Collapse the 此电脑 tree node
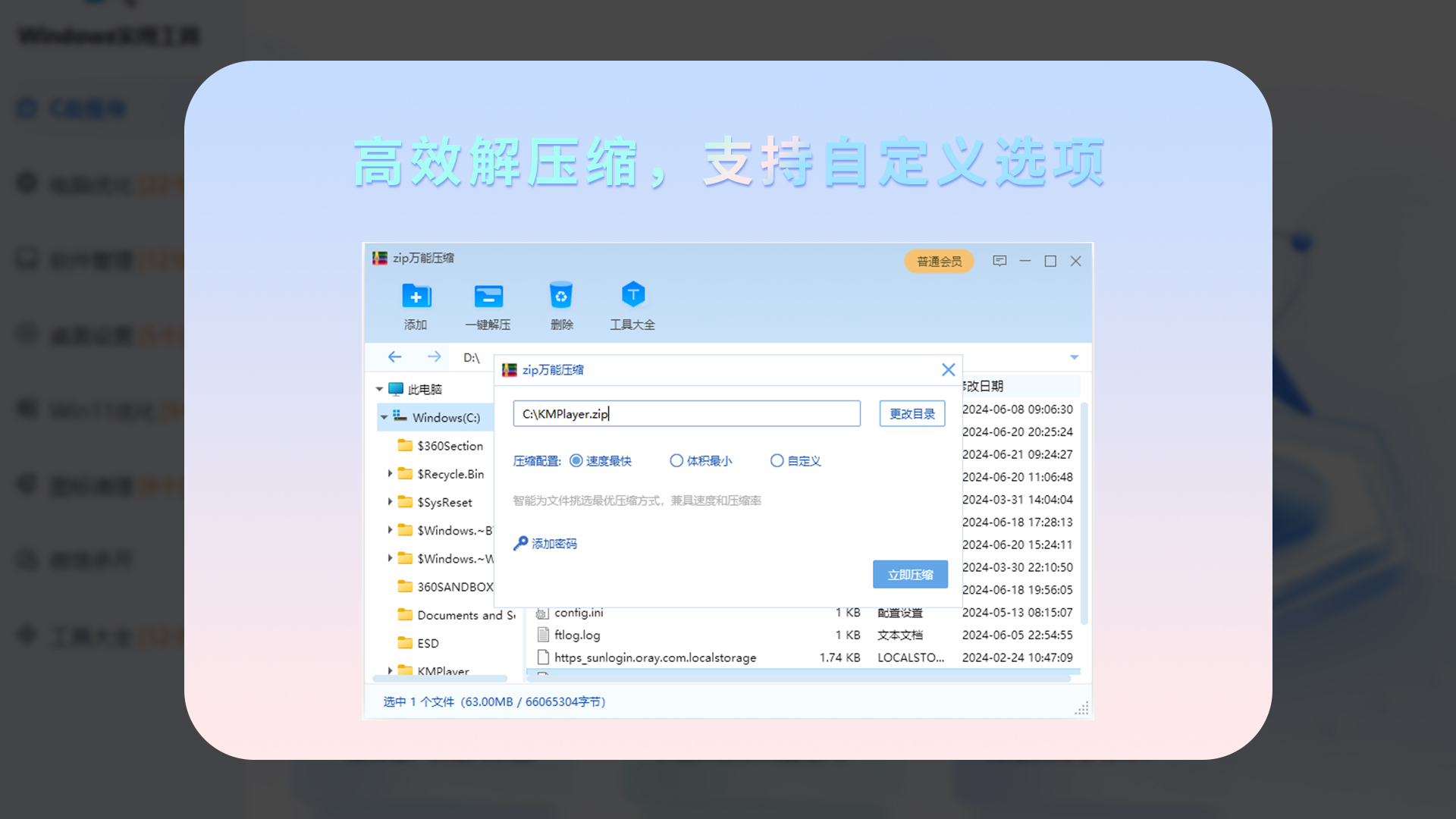Image resolution: width=1456 pixels, height=819 pixels. click(x=379, y=389)
